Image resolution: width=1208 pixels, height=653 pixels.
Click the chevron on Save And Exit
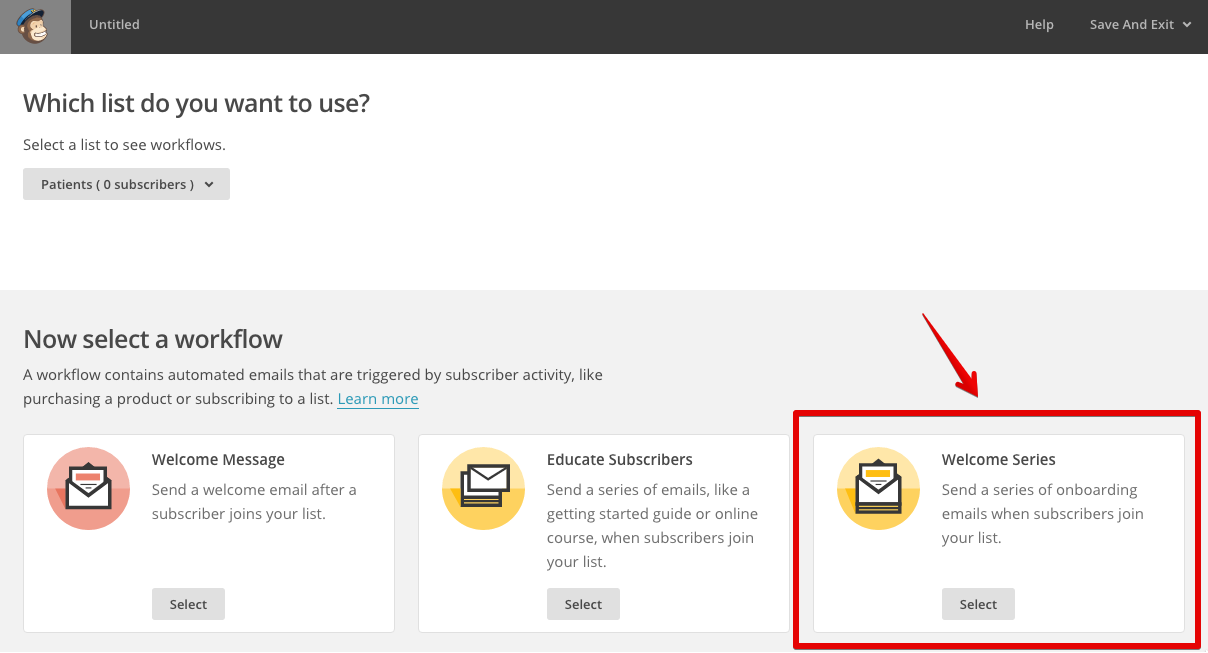1186,25
